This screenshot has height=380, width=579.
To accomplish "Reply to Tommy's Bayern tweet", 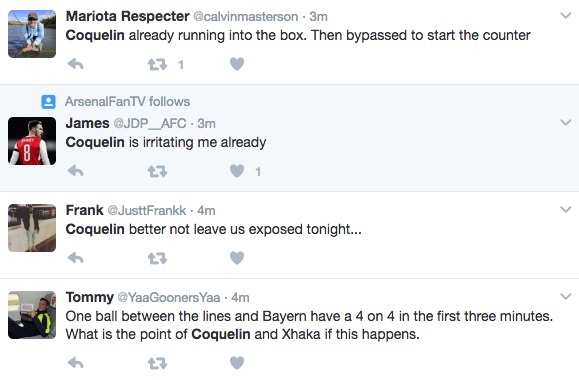I will (76, 363).
